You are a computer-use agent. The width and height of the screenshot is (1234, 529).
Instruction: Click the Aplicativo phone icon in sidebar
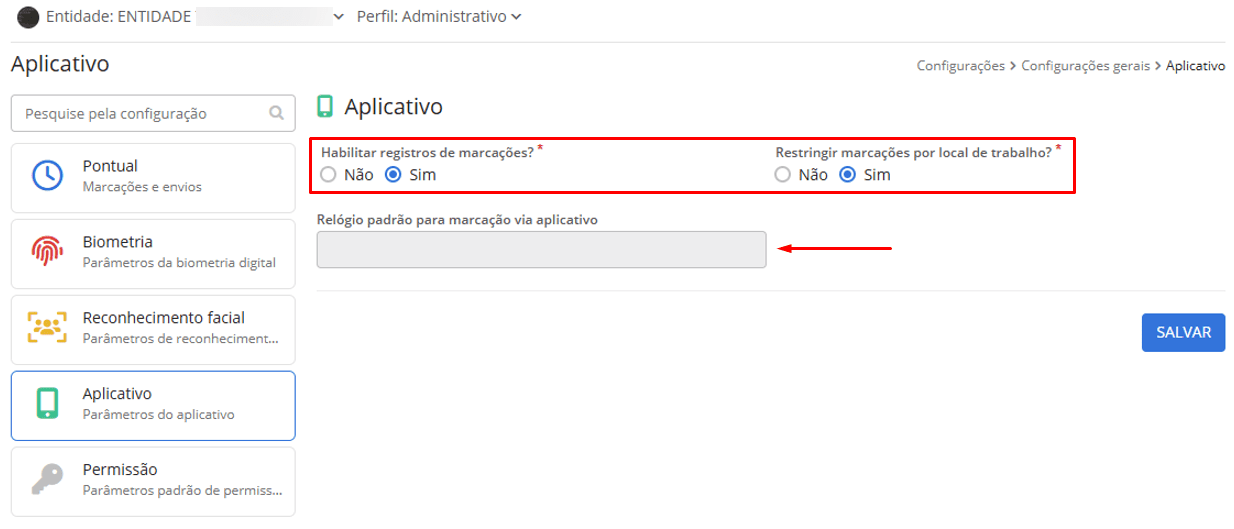(46, 403)
